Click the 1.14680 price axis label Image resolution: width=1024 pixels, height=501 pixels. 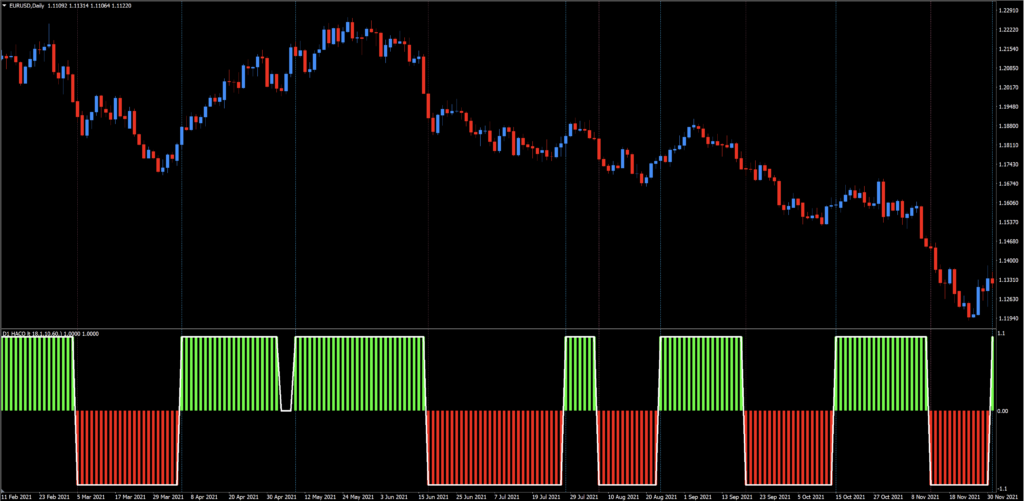(1007, 241)
